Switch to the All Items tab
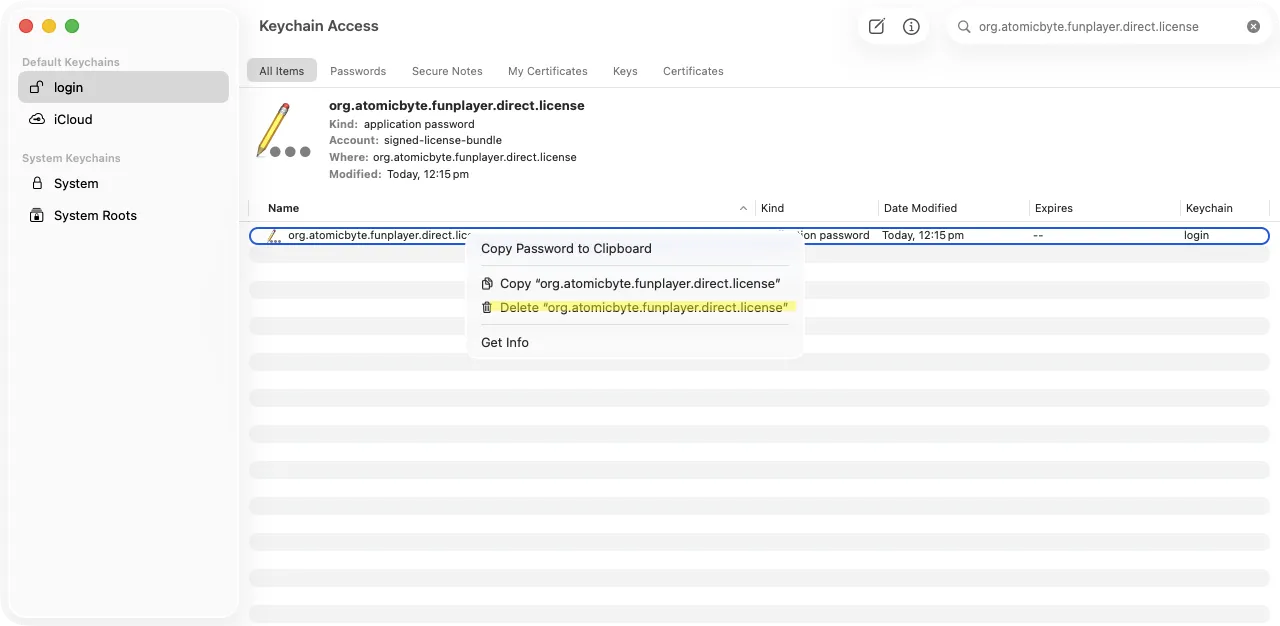 (282, 71)
